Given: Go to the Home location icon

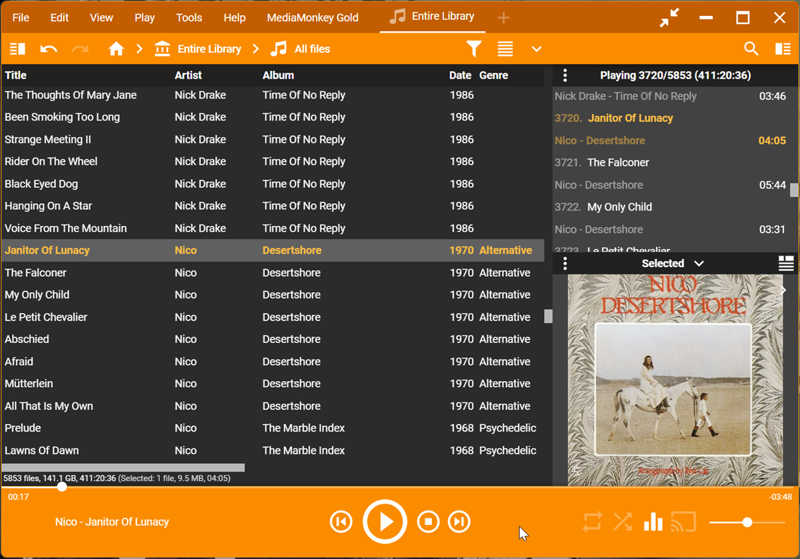Looking at the screenshot, I should [x=116, y=49].
